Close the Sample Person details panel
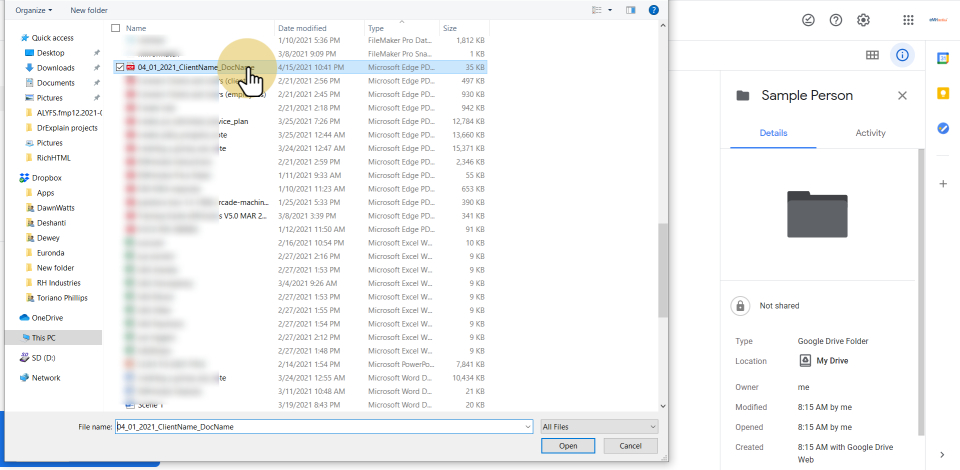This screenshot has width=960, height=470. [902, 96]
